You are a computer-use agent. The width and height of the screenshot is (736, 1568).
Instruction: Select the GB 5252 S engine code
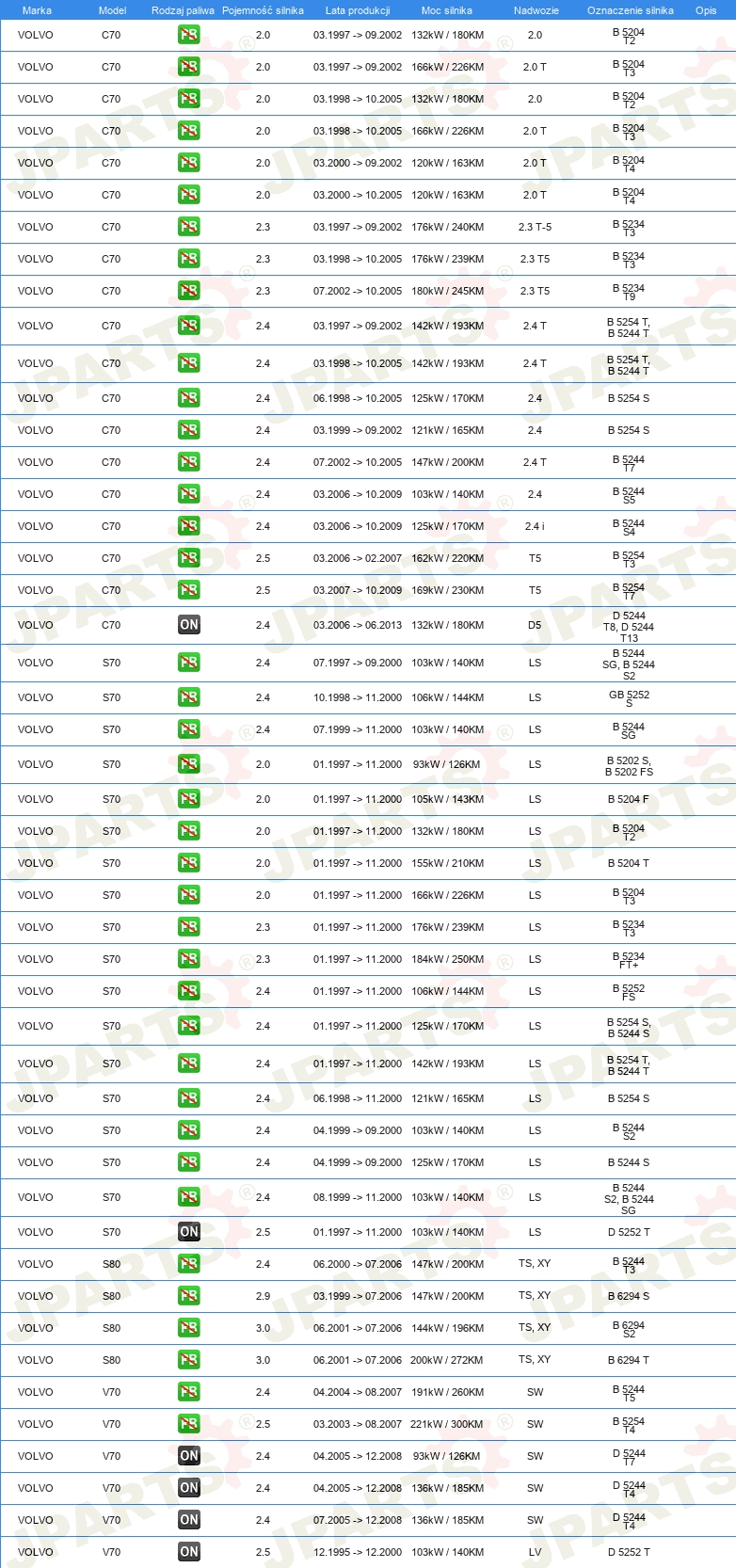tap(629, 698)
